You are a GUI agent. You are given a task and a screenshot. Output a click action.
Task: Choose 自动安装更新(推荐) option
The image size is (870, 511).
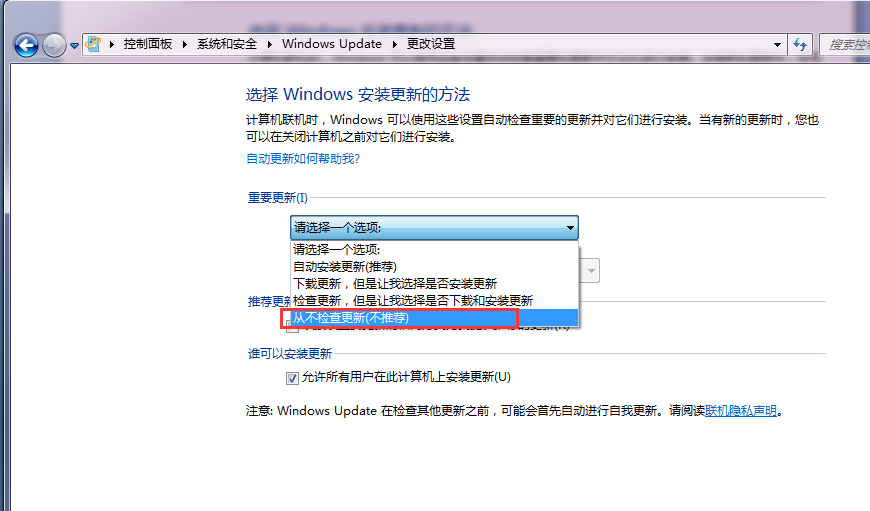click(x=434, y=266)
